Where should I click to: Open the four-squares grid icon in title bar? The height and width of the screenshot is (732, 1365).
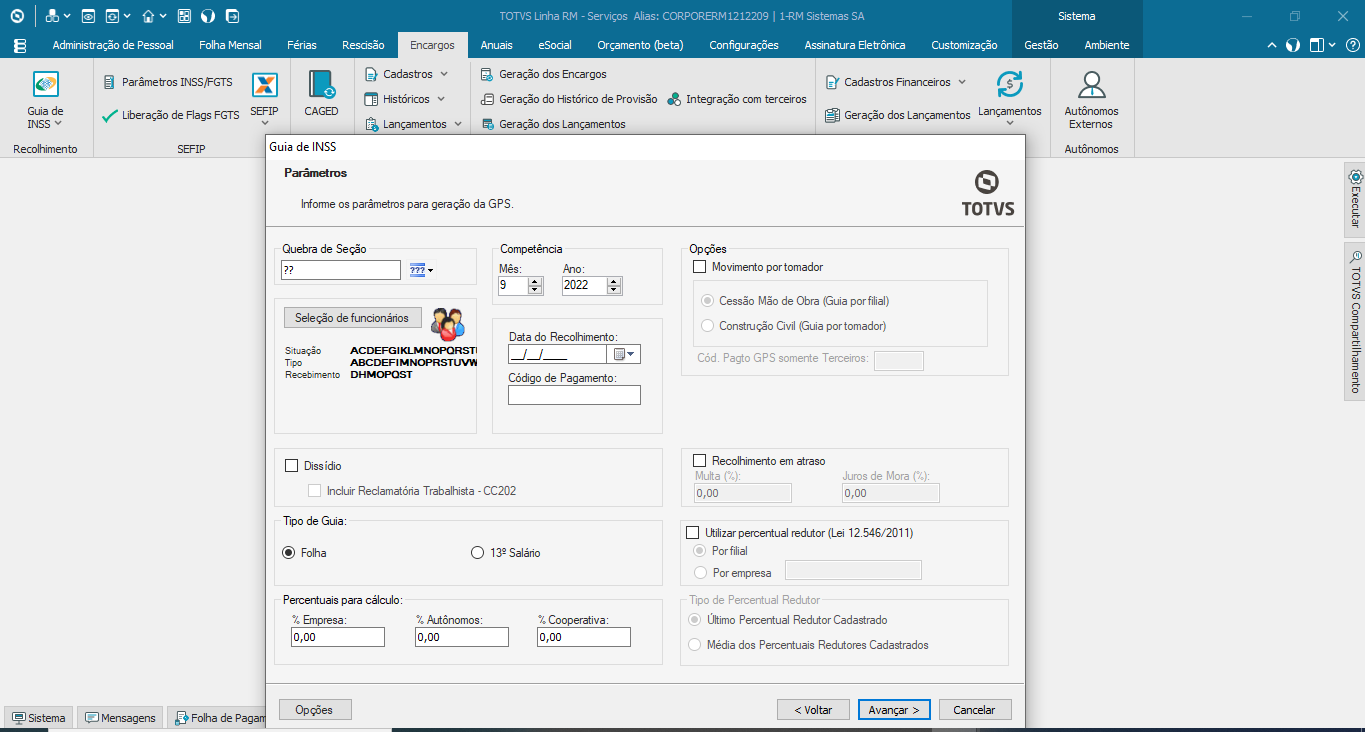click(184, 16)
